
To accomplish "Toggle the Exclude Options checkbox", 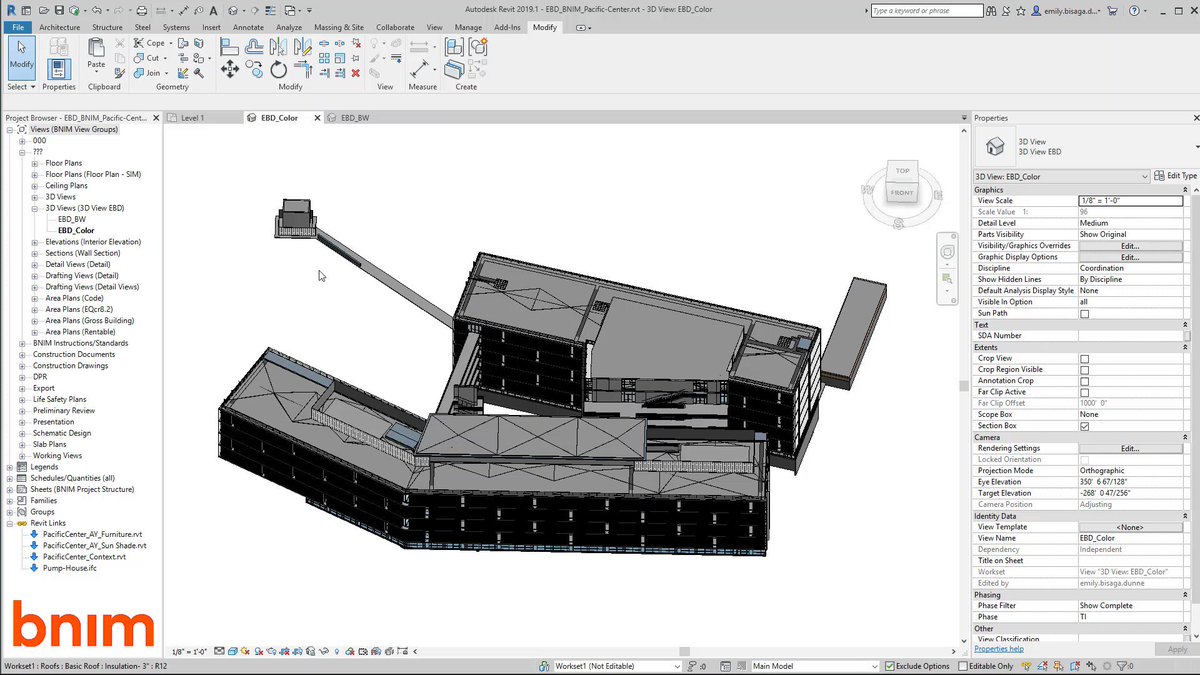I will 890,666.
